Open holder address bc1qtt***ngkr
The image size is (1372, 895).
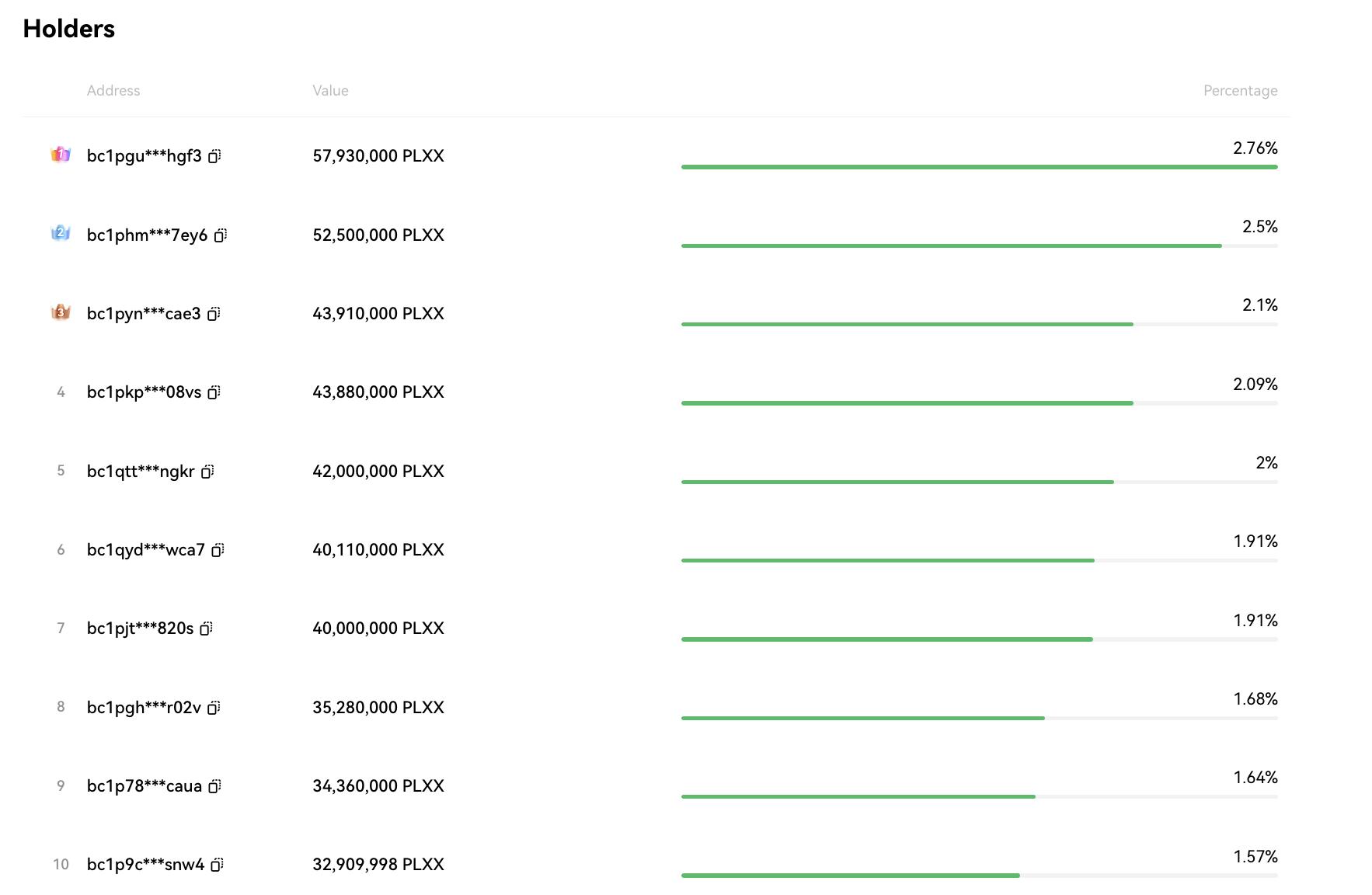point(141,472)
